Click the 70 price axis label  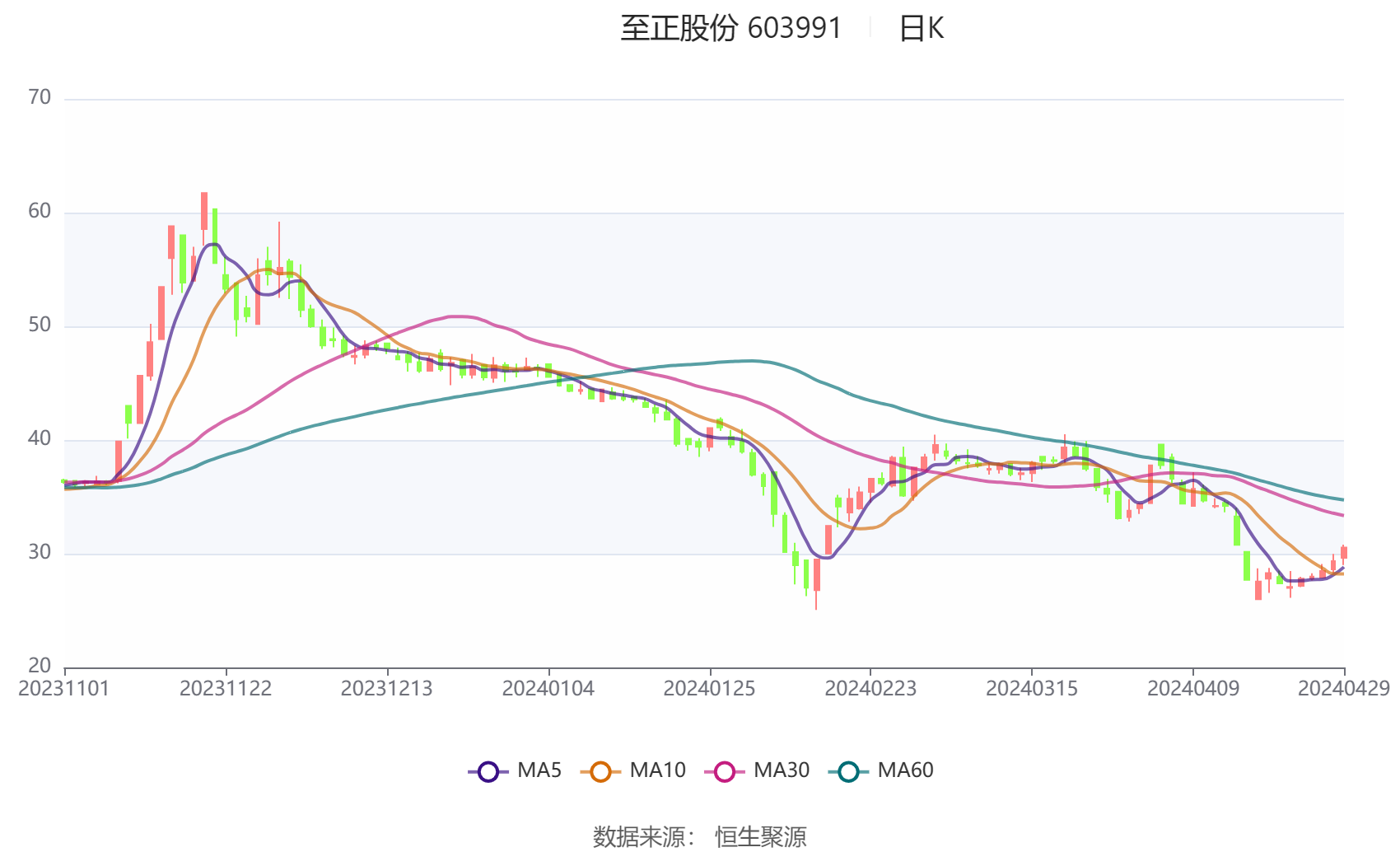point(40,98)
